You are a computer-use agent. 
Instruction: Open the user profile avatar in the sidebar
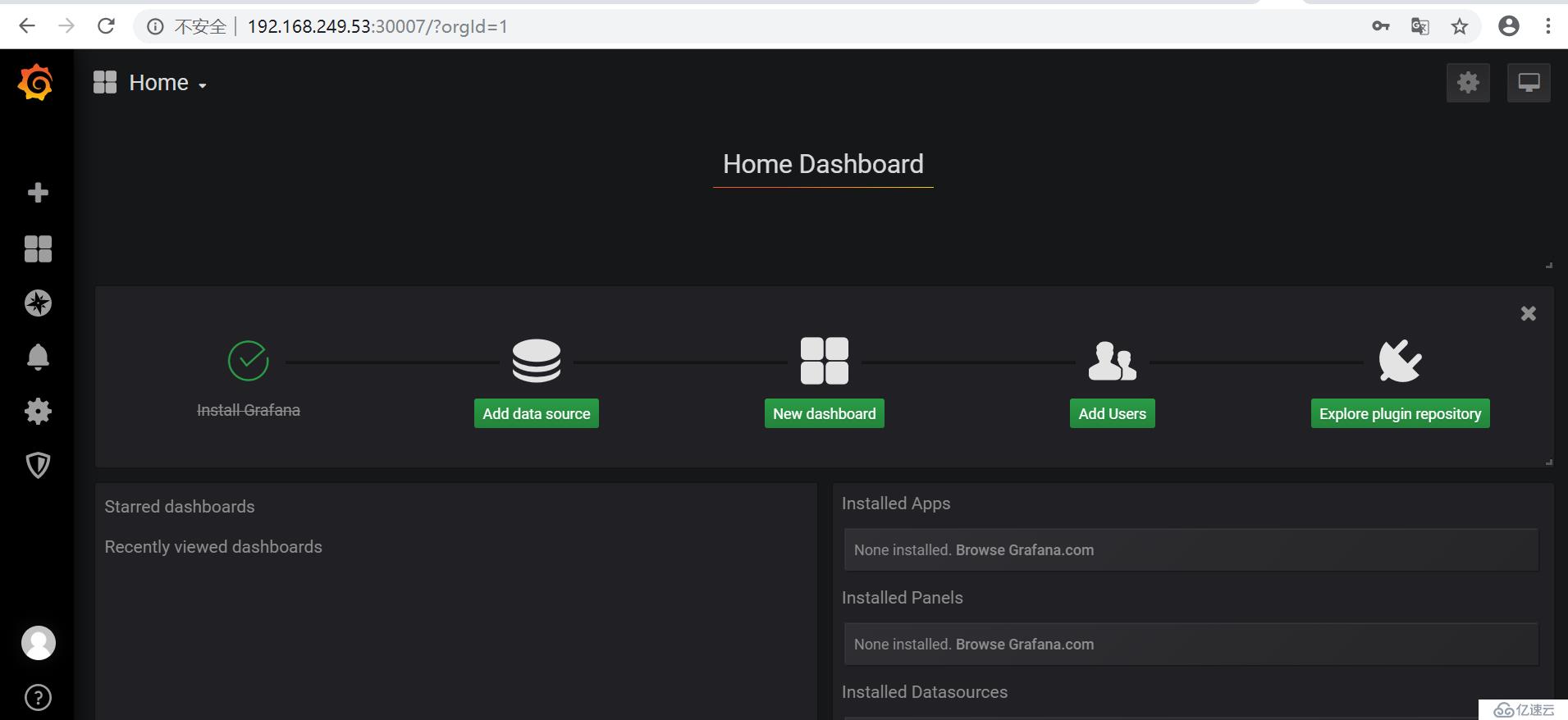[38, 643]
